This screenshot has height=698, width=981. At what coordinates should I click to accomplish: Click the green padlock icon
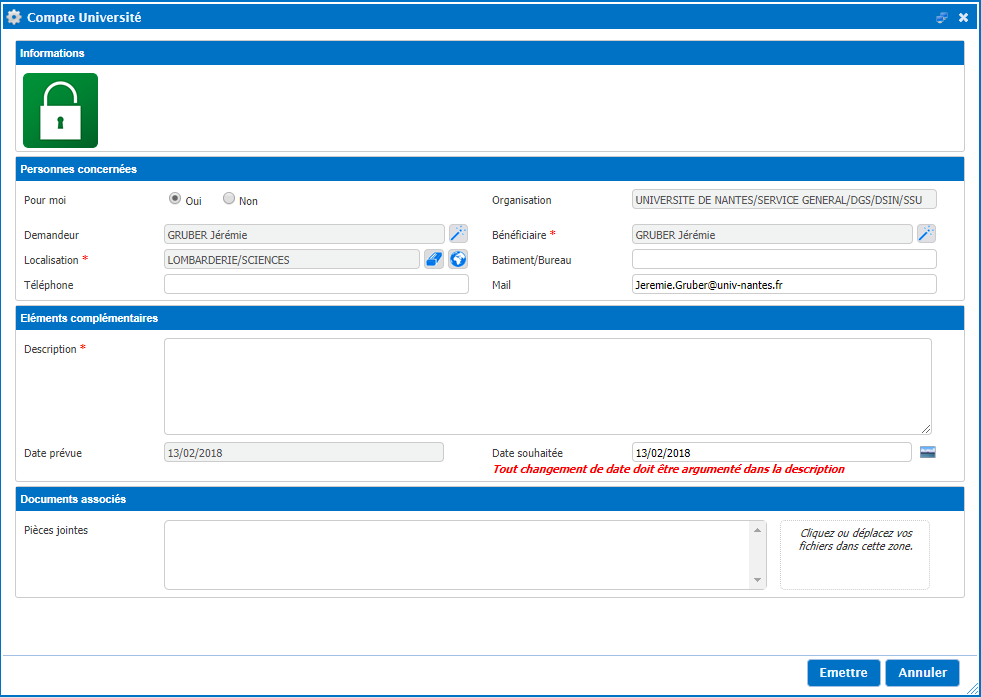(60, 110)
